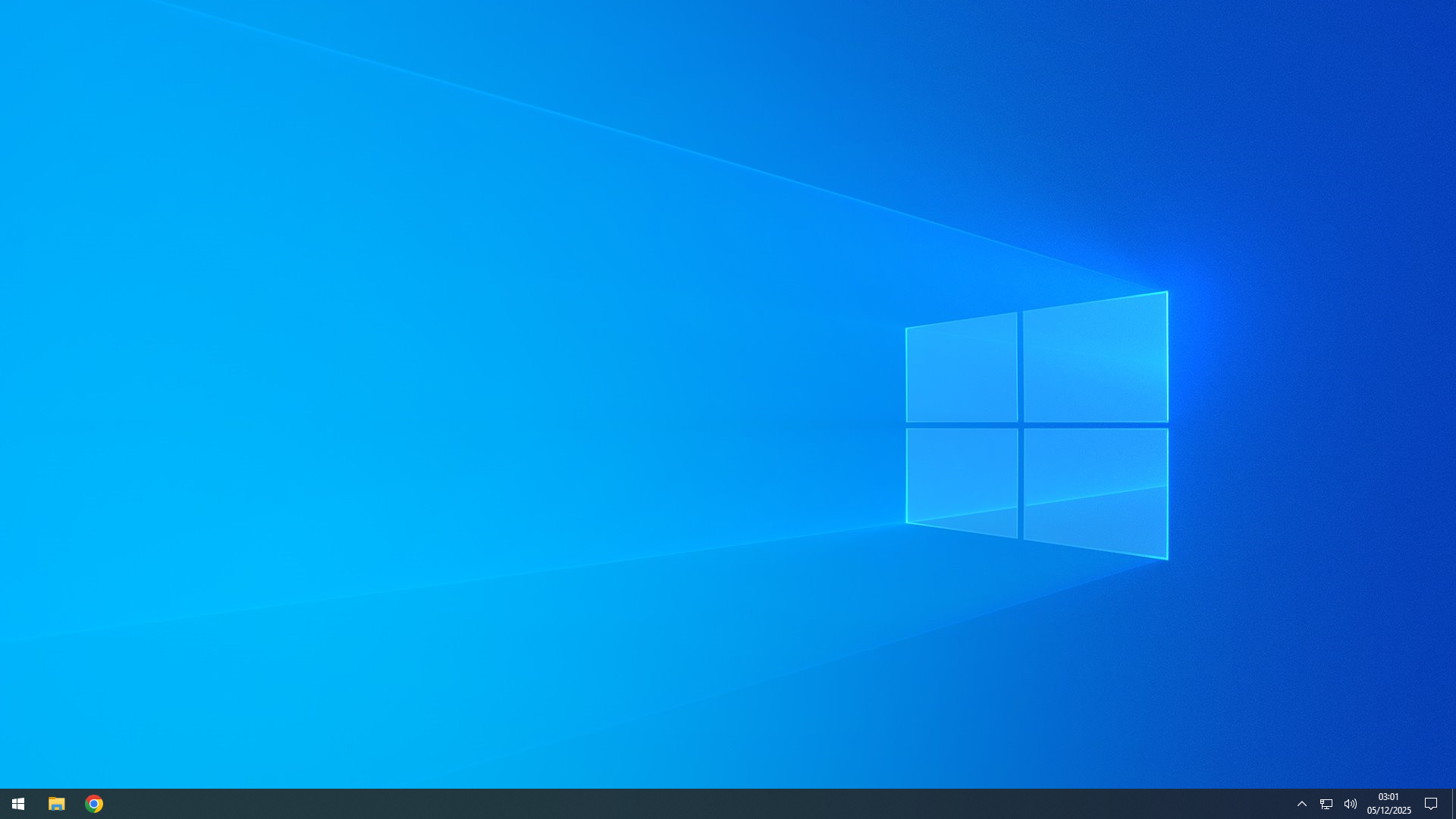Viewport: 1456px width, 819px height.
Task: Click empty desktop area directly above File Explorer
Action: point(56,720)
